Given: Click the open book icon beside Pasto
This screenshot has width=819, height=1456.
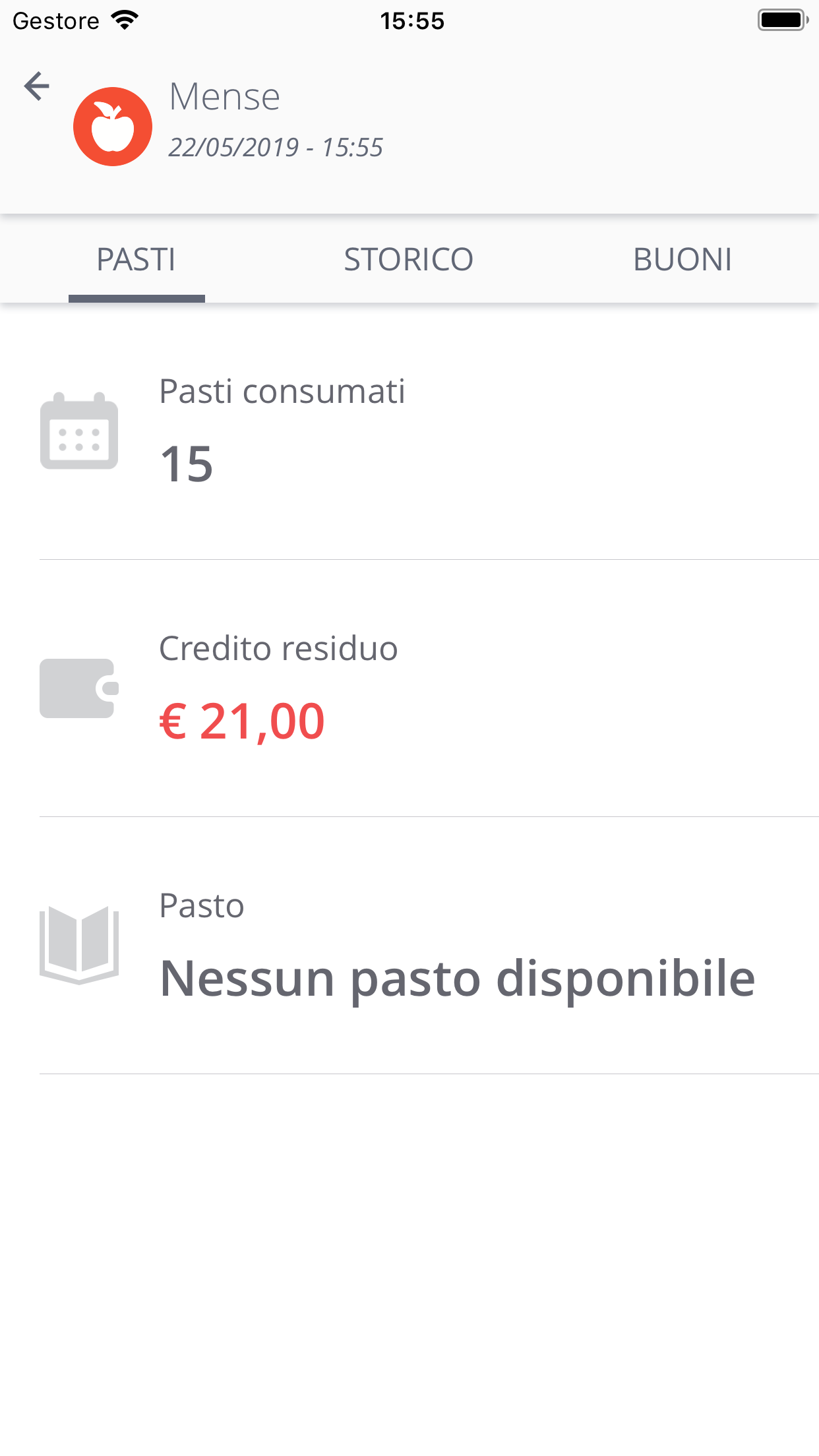Looking at the screenshot, I should pyautogui.click(x=79, y=945).
